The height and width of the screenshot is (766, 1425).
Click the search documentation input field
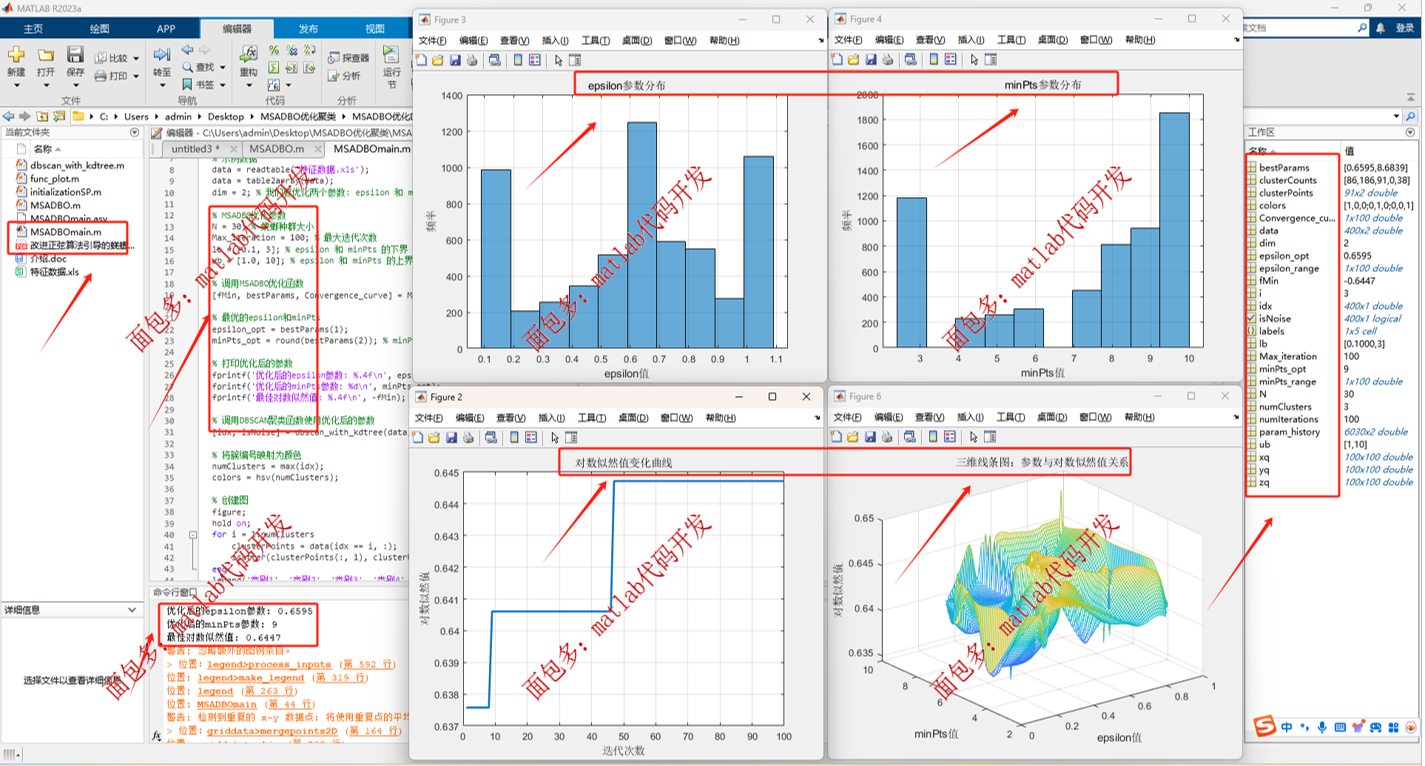[1300, 28]
